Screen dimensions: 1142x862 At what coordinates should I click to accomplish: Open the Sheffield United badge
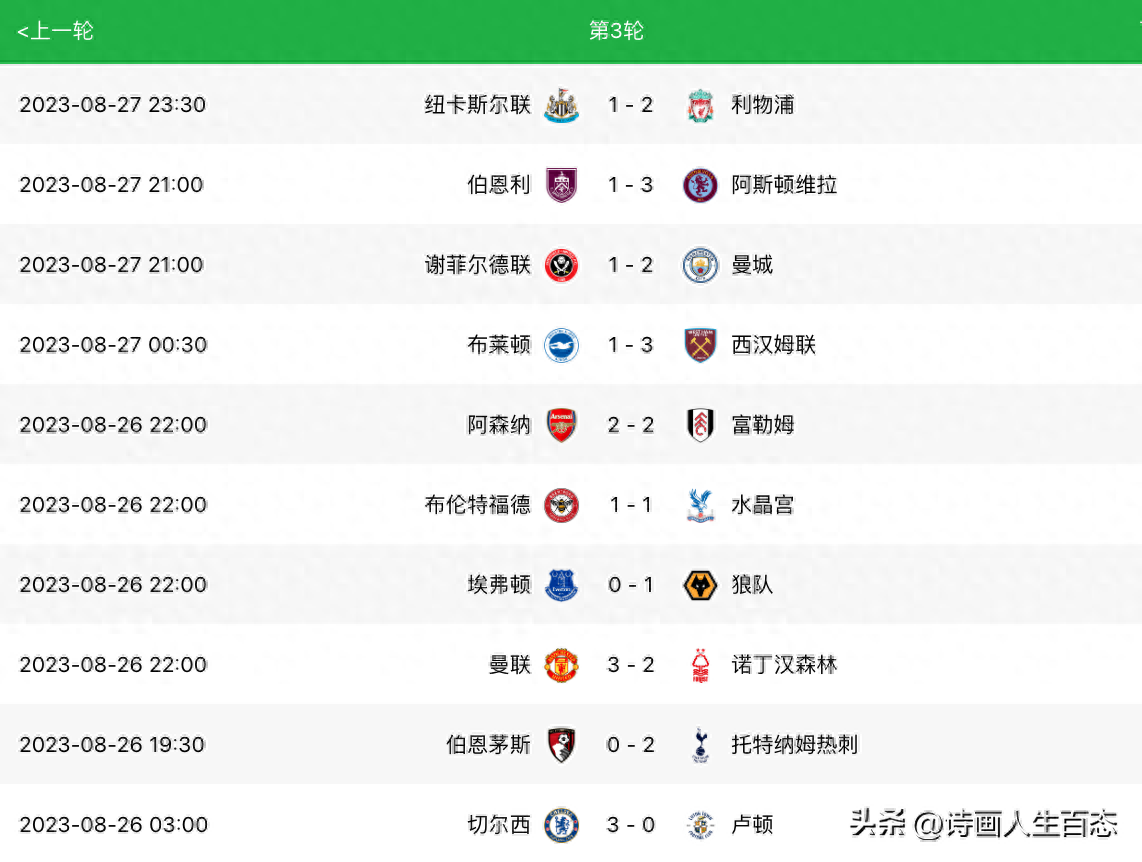[562, 265]
